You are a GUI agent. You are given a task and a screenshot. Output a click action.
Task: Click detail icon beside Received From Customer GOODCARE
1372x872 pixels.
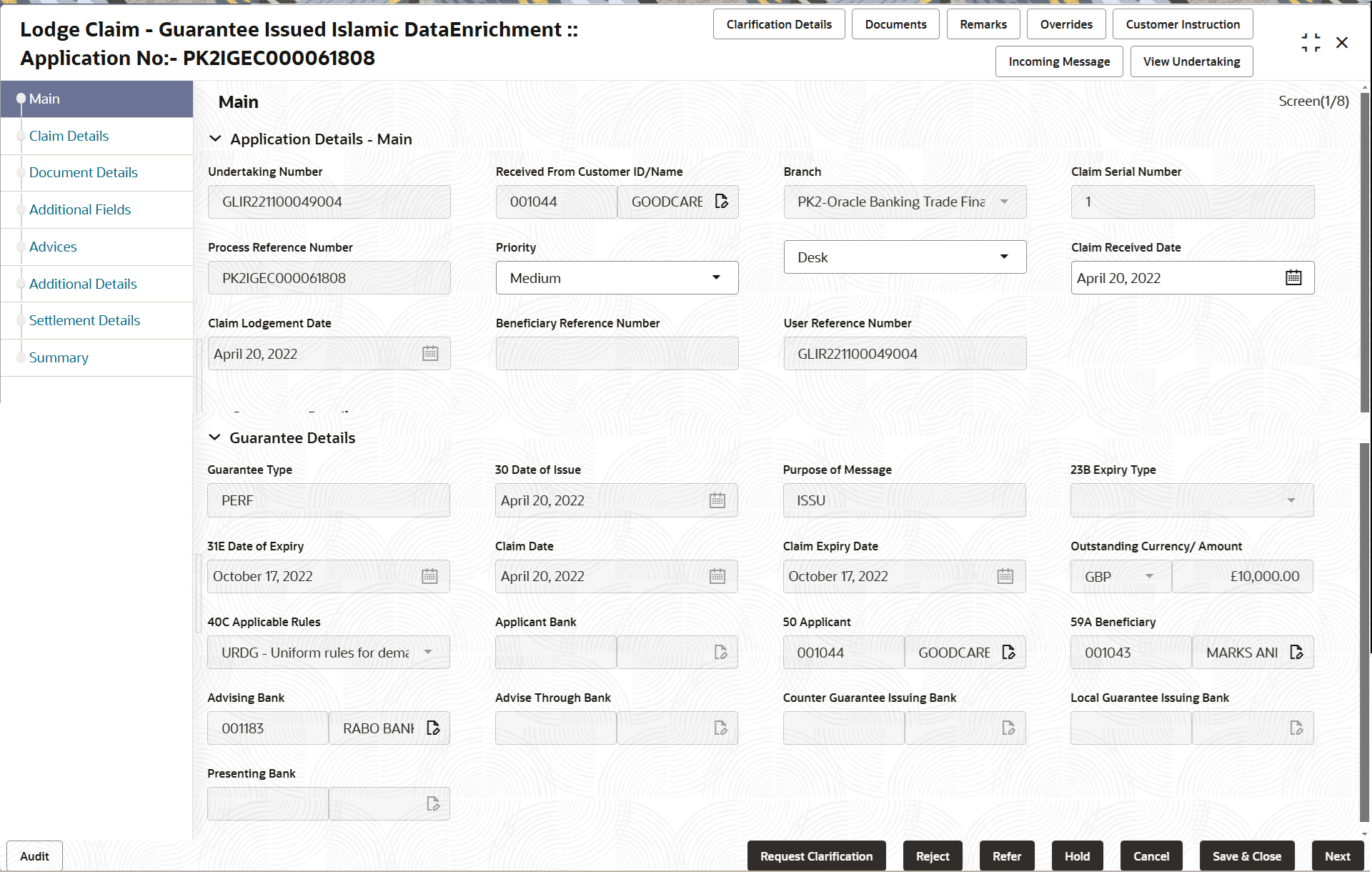click(x=721, y=202)
